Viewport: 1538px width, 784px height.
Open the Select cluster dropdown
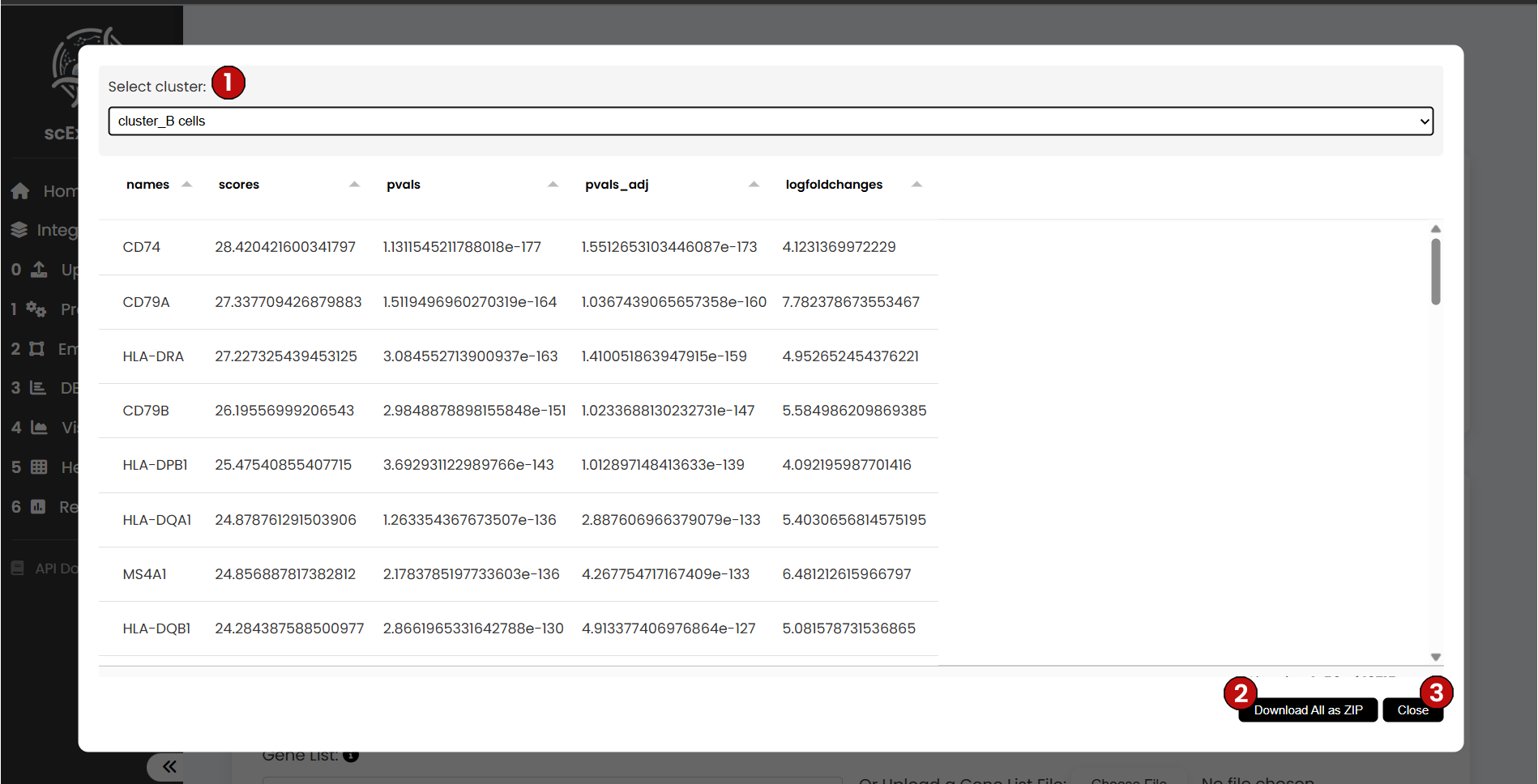point(770,121)
